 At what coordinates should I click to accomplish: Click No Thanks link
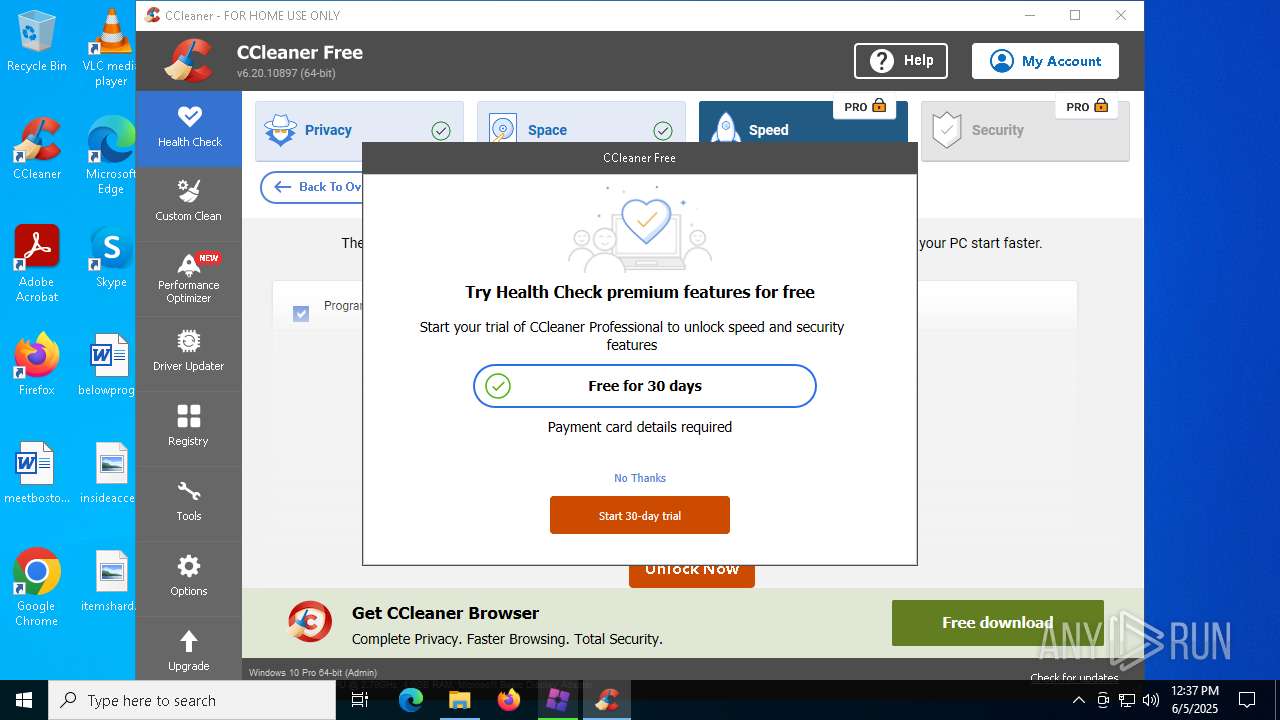(x=640, y=478)
